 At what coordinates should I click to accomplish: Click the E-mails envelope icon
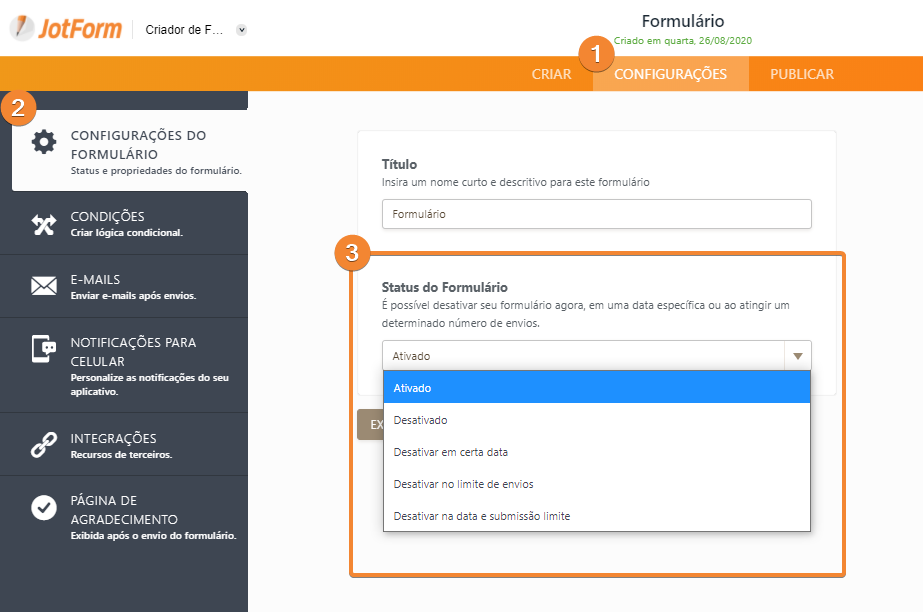click(x=44, y=287)
